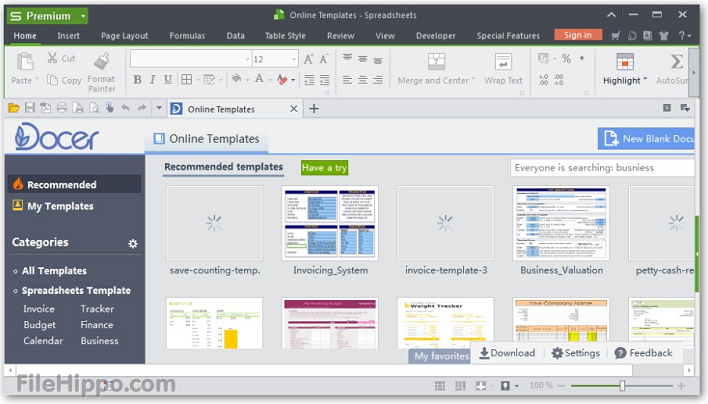Viewport: 708px width, 404px height.
Task: Open Settings in the bottom bar
Action: (576, 353)
